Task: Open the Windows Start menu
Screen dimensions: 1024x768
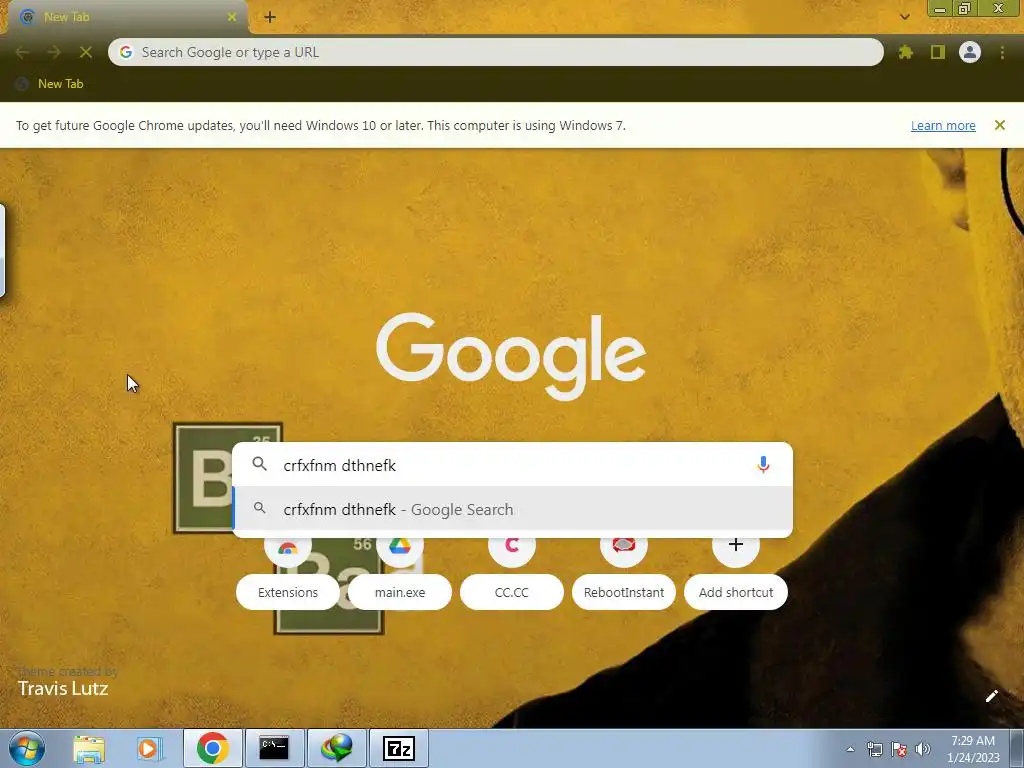Action: [26, 748]
